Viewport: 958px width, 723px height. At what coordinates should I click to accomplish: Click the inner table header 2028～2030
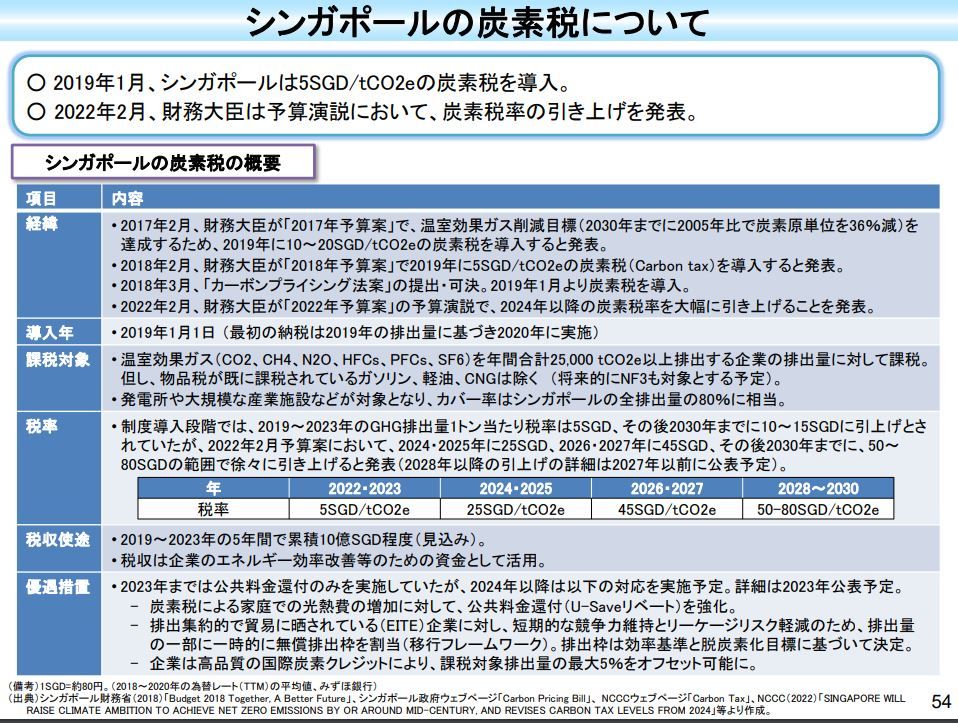(818, 488)
